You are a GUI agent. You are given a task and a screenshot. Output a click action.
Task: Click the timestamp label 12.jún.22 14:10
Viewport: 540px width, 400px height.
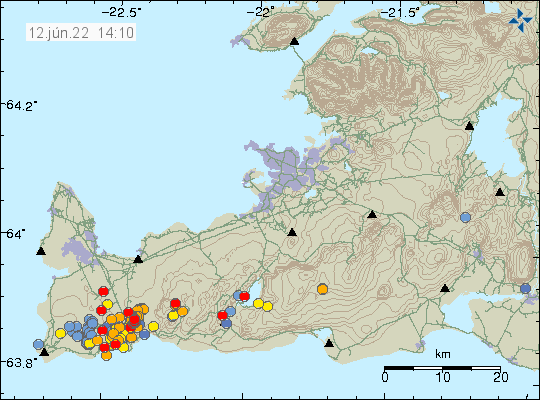pos(81,33)
